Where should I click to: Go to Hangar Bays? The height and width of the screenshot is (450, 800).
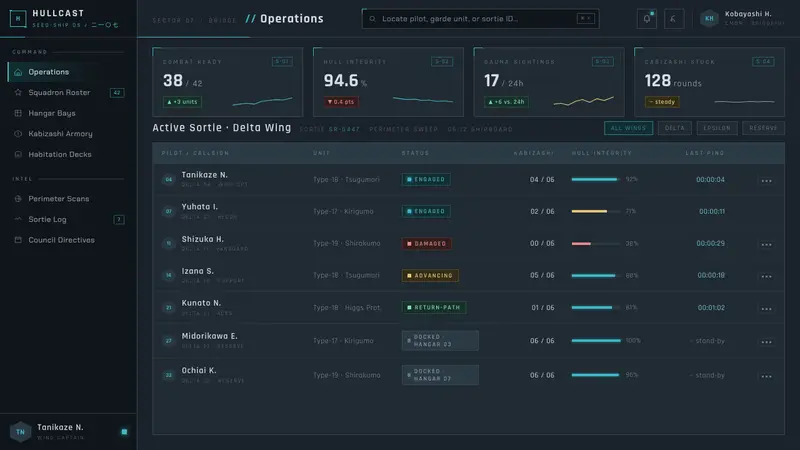(x=68, y=113)
